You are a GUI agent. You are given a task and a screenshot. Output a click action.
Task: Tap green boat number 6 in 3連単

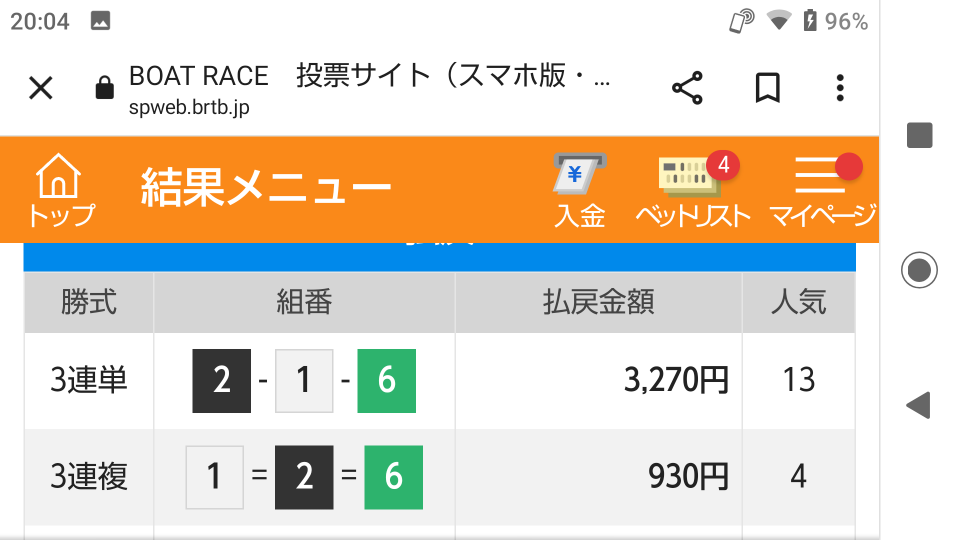point(386,380)
